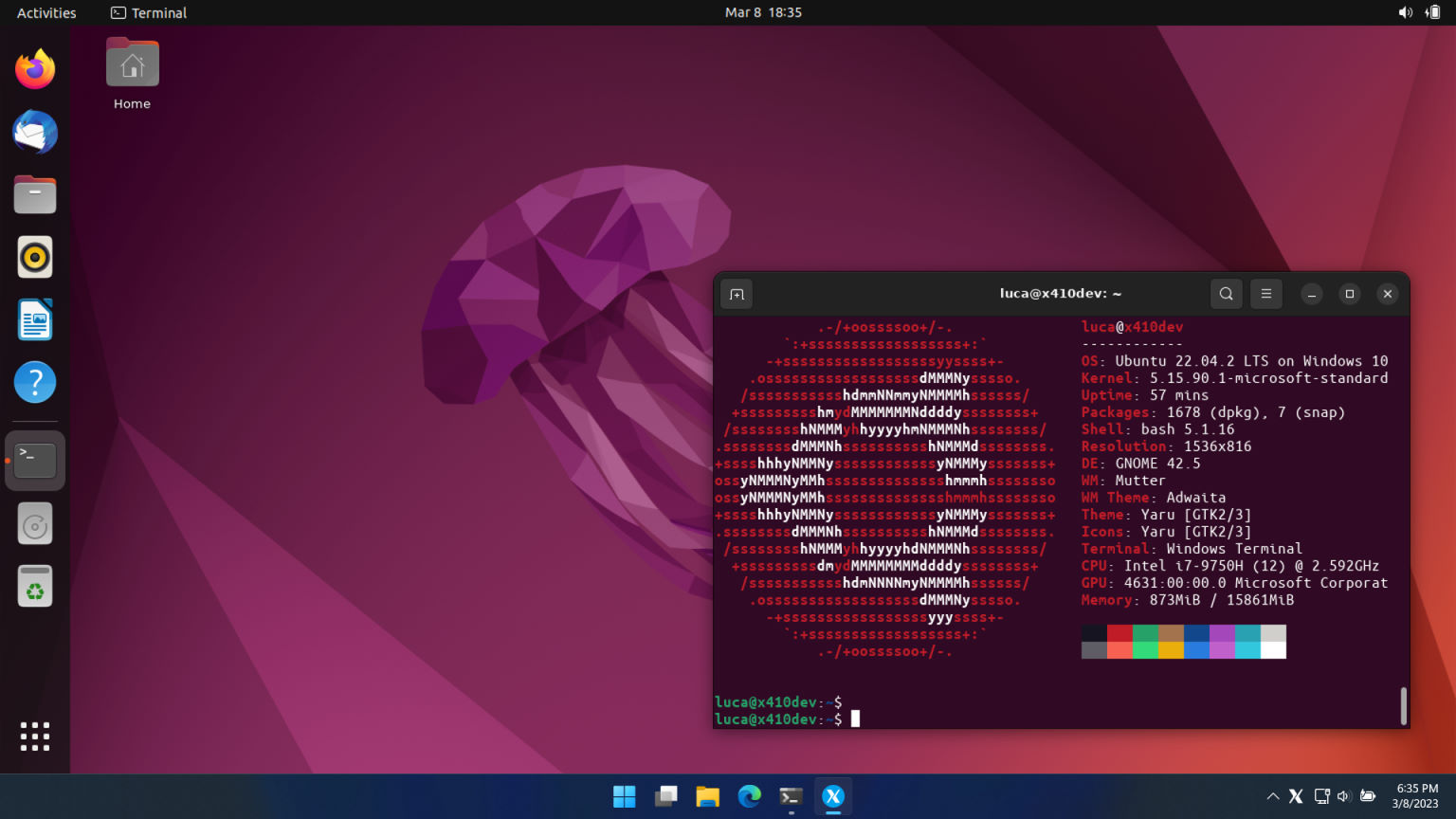
Task: Launch Microsoft Edge from the Windows taskbar
Action: click(x=749, y=796)
